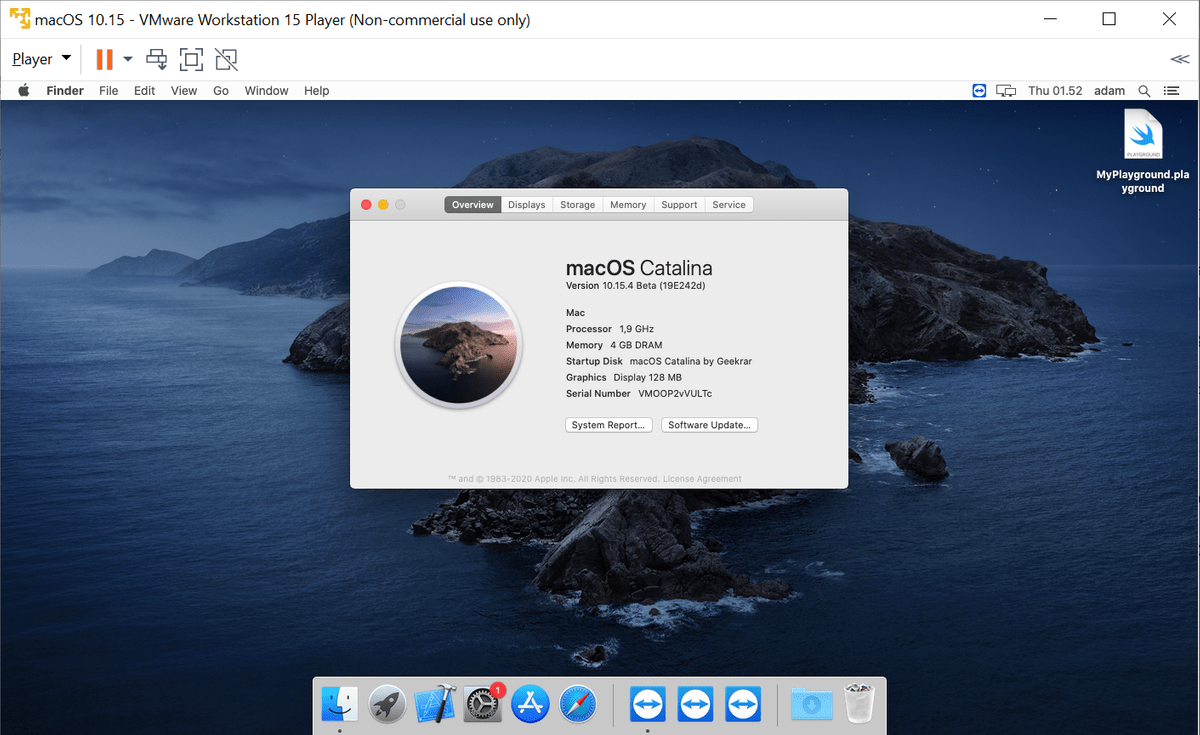
Task: Open Launchpad in the Dock
Action: 387,704
